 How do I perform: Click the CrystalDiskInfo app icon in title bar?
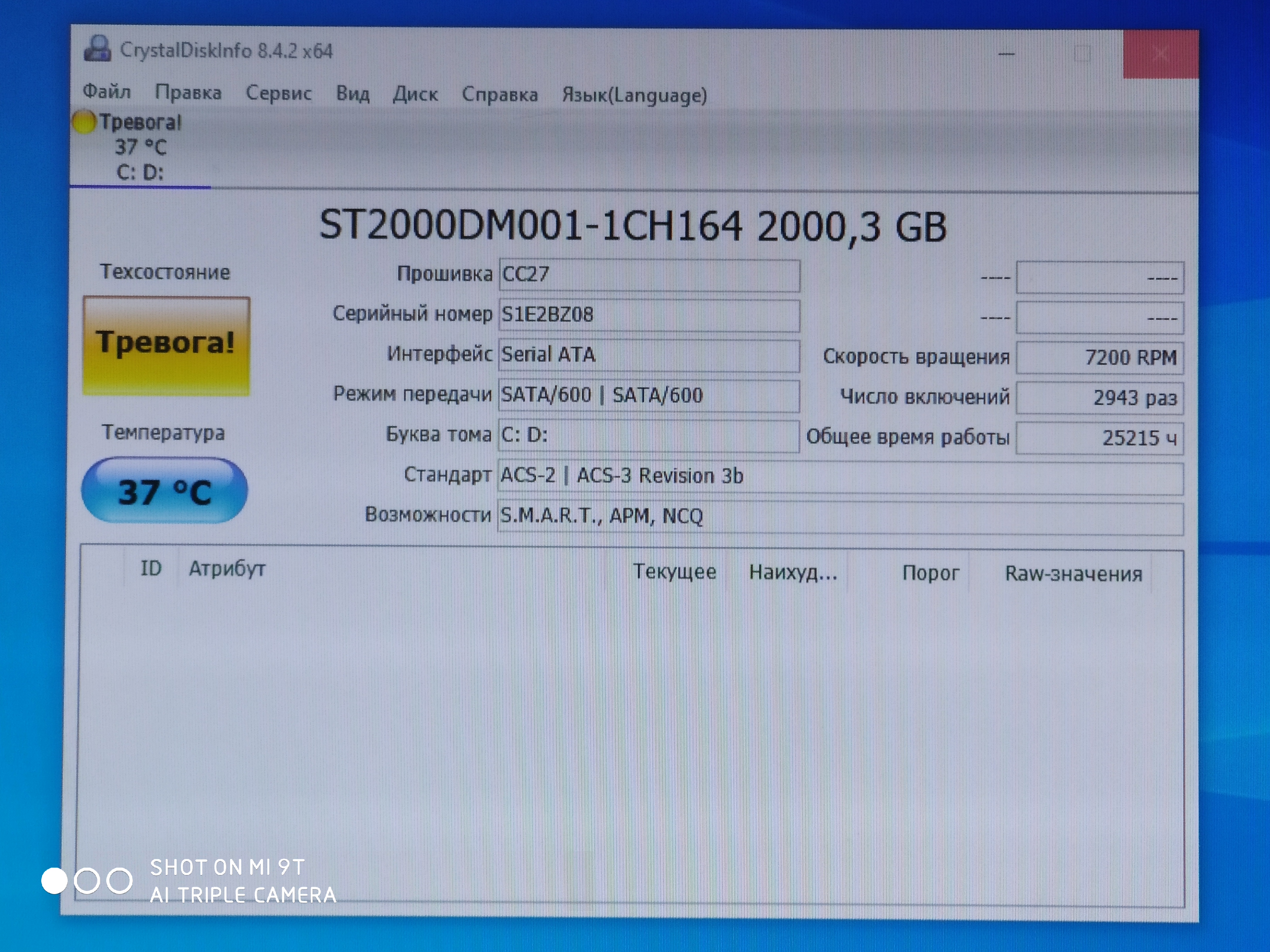coord(98,49)
